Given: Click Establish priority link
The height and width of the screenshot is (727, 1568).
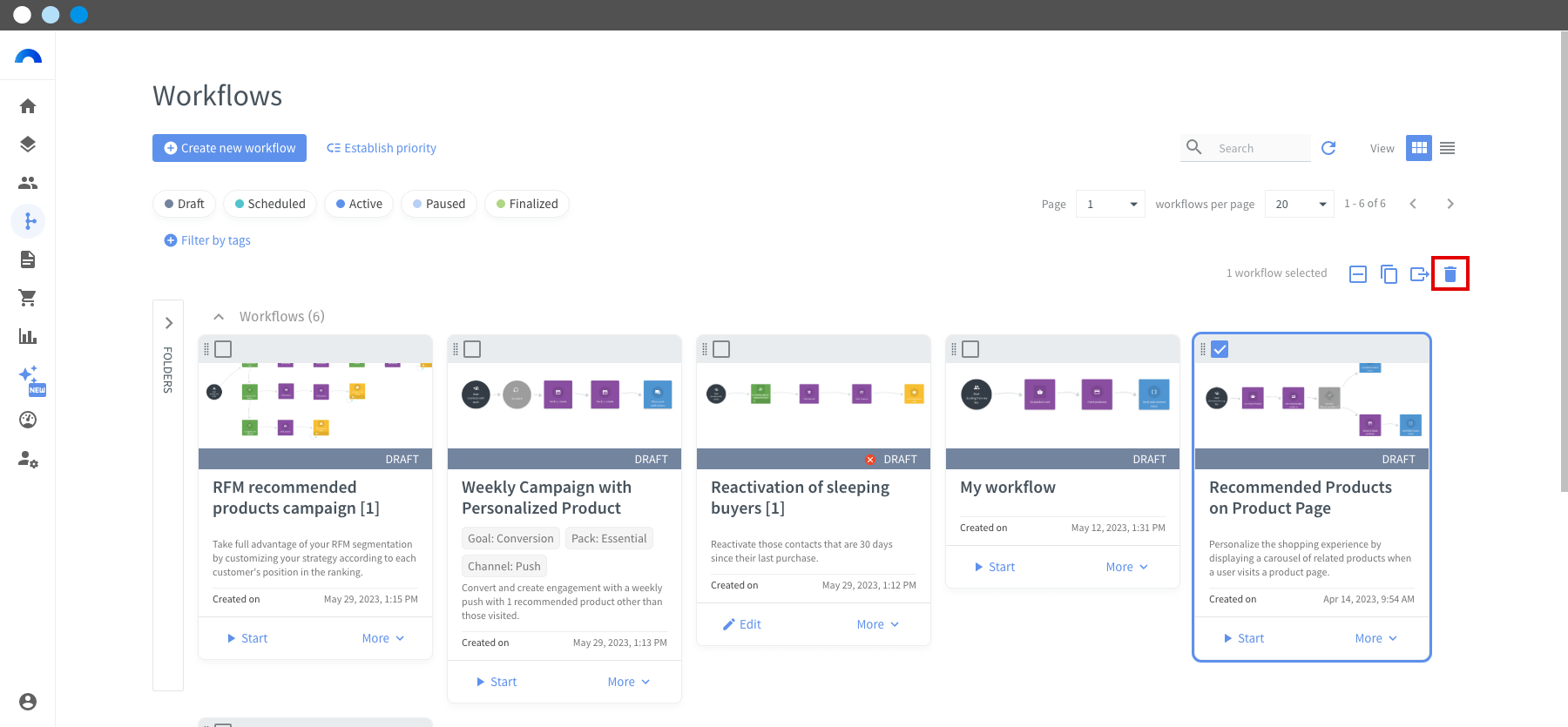Looking at the screenshot, I should coord(382,148).
